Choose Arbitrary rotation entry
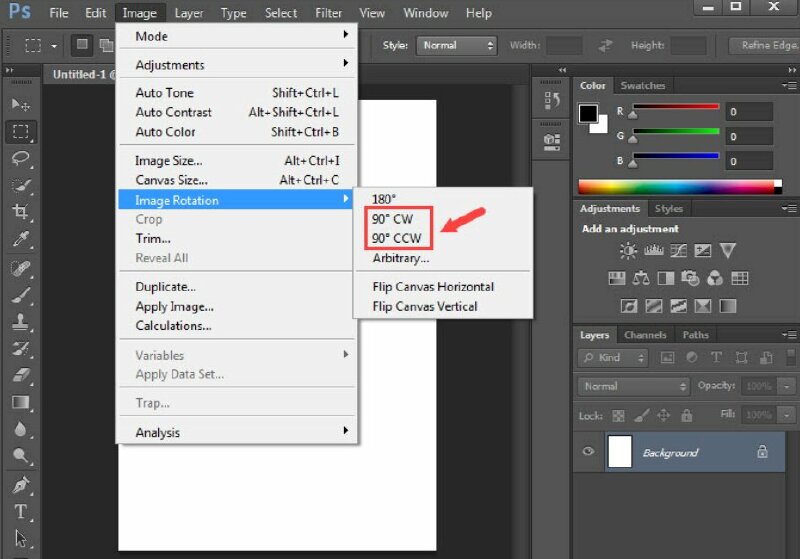The image size is (800, 559). 401,258
